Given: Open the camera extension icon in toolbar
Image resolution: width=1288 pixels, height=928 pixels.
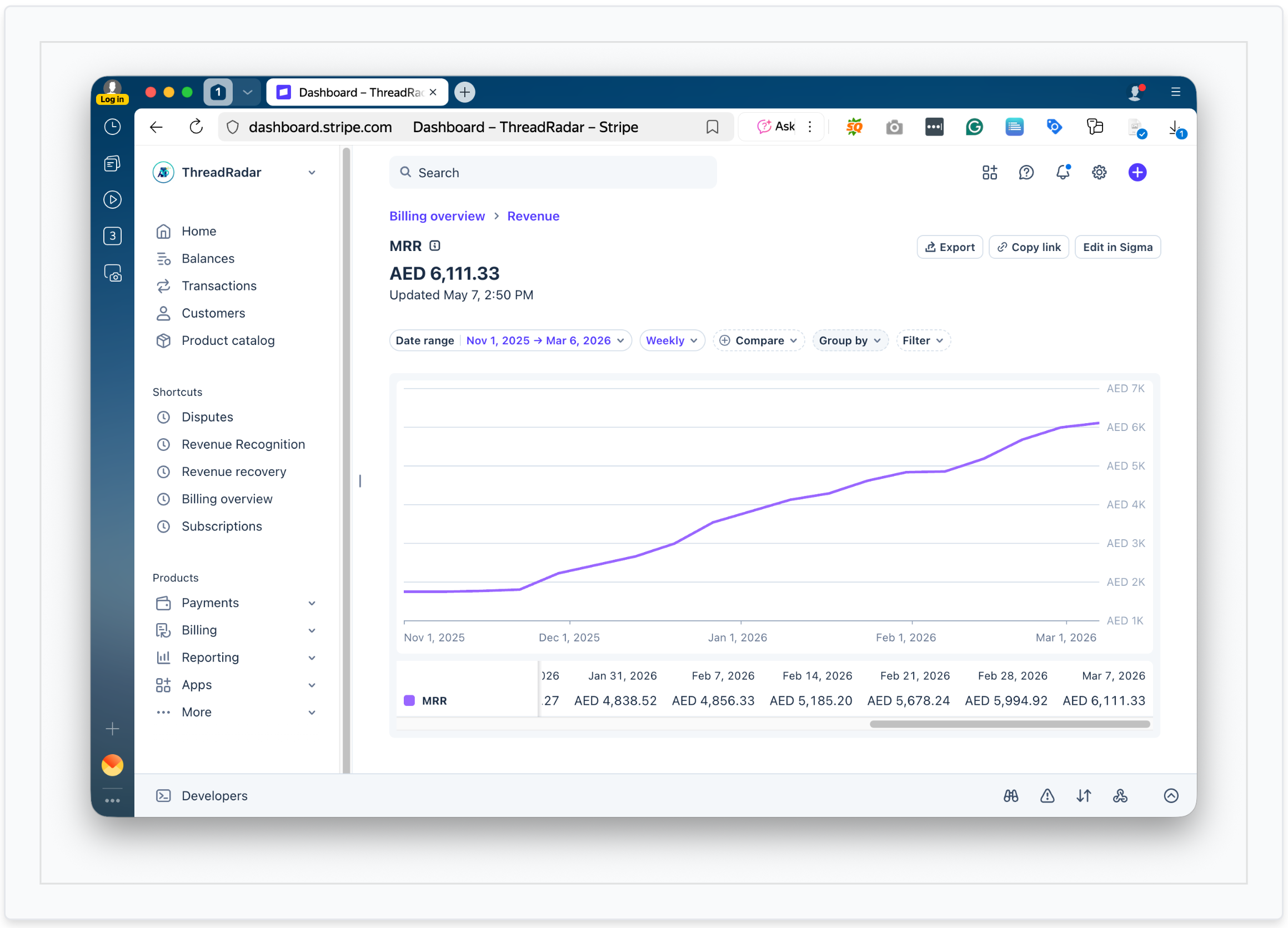Looking at the screenshot, I should coord(894,127).
